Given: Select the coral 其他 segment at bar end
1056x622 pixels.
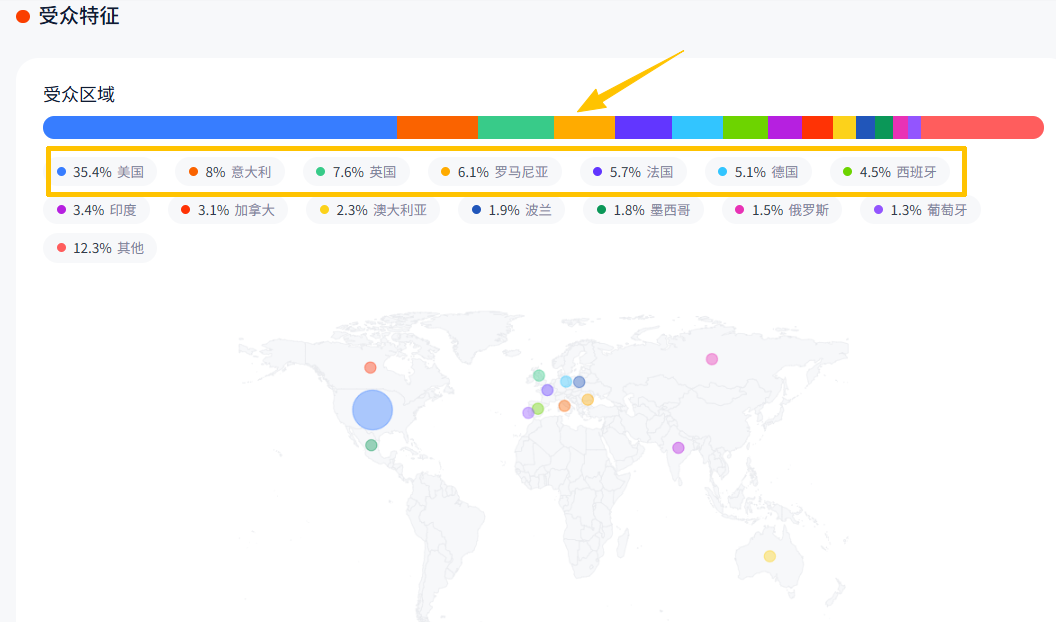Looking at the screenshot, I should tap(982, 127).
